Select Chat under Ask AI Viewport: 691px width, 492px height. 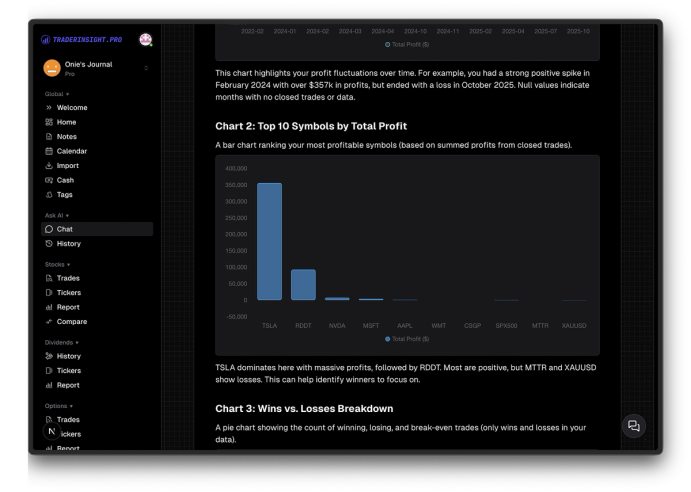(97, 229)
